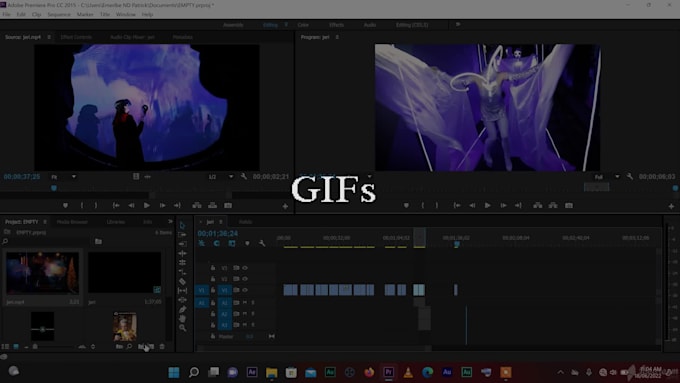Select the Slip tool
Image resolution: width=680 pixels, height=383 pixels.
pyautogui.click(x=182, y=291)
